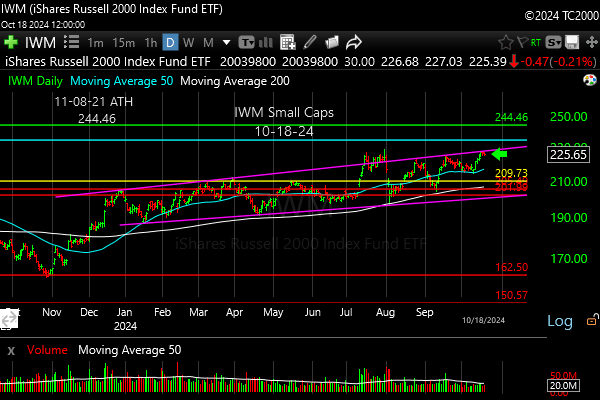This screenshot has width=600, height=400.
Task: Click the '10-18-24' date annotation
Action: point(284,132)
